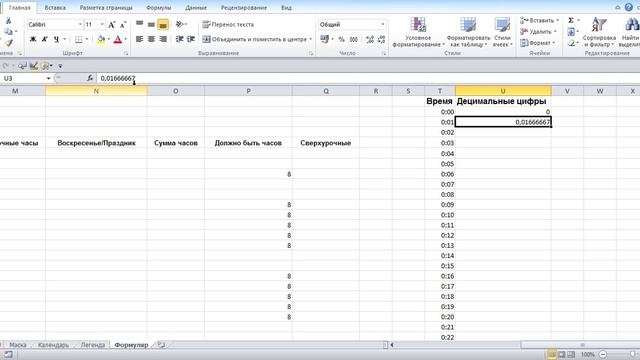Select column U header

503,91
